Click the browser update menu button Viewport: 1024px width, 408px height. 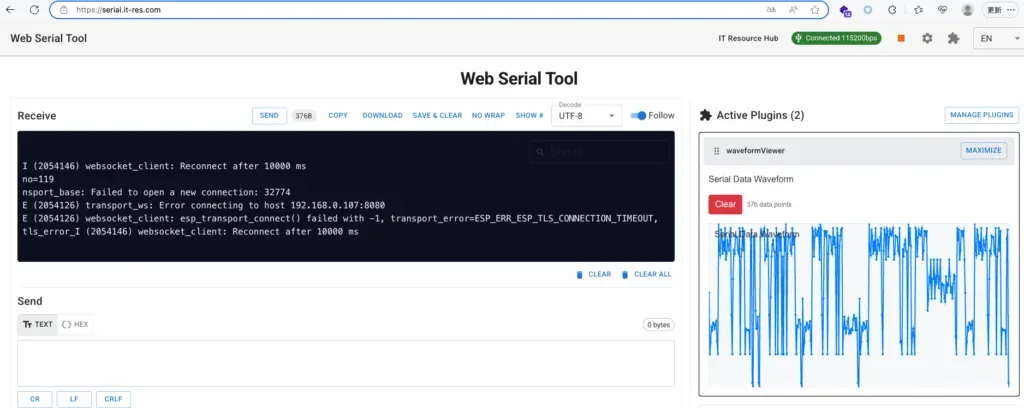pyautogui.click(x=1001, y=10)
